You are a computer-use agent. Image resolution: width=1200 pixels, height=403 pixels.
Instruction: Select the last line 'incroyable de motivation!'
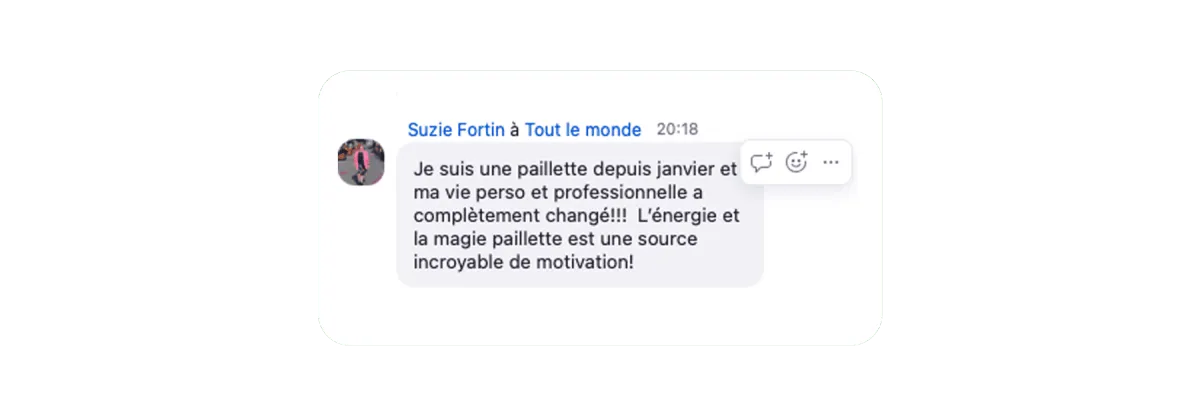(x=523, y=264)
